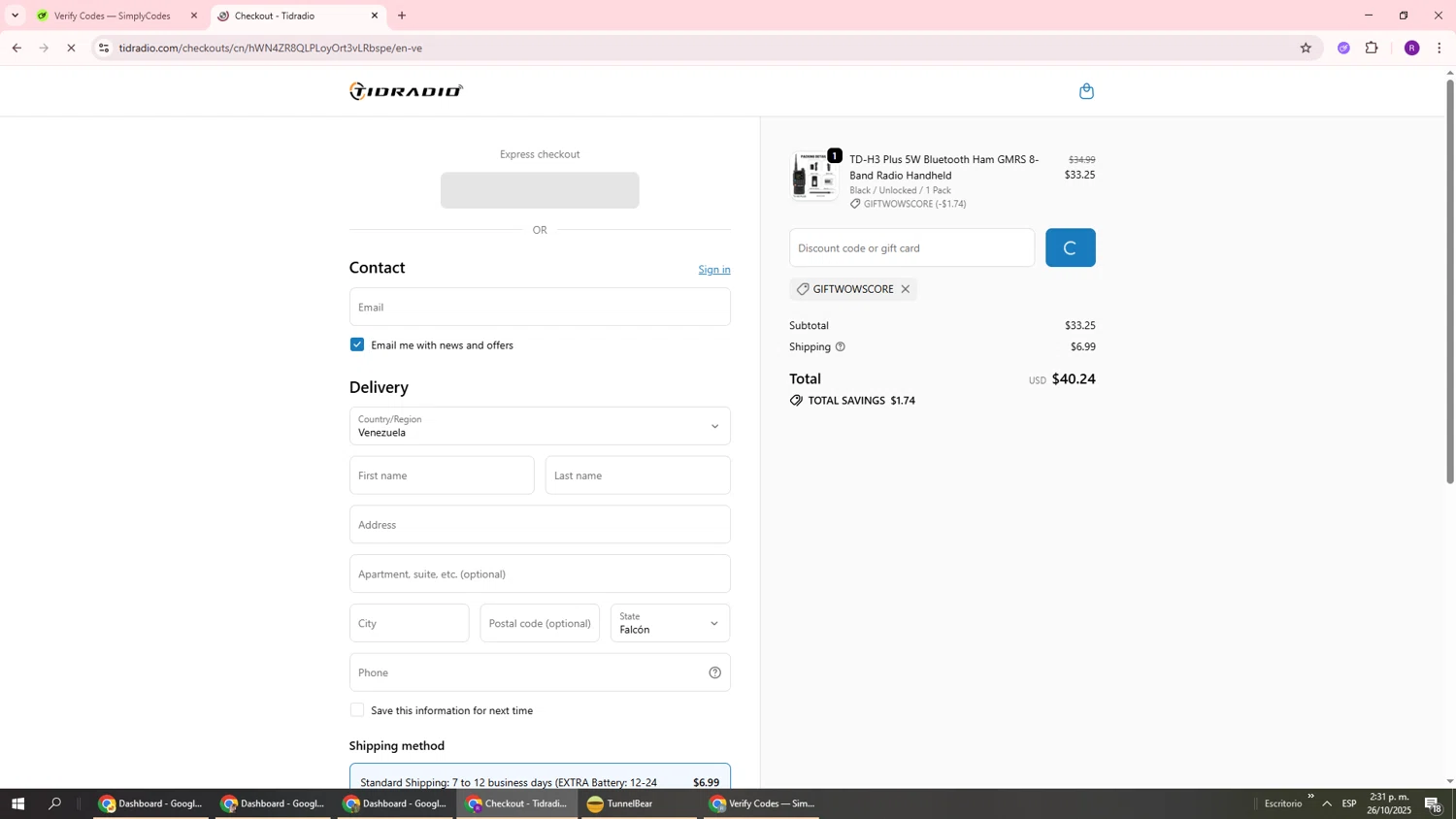This screenshot has width=1456, height=819.
Task: Click the TD-H3 Plus product thumbnail
Action: [x=815, y=177]
